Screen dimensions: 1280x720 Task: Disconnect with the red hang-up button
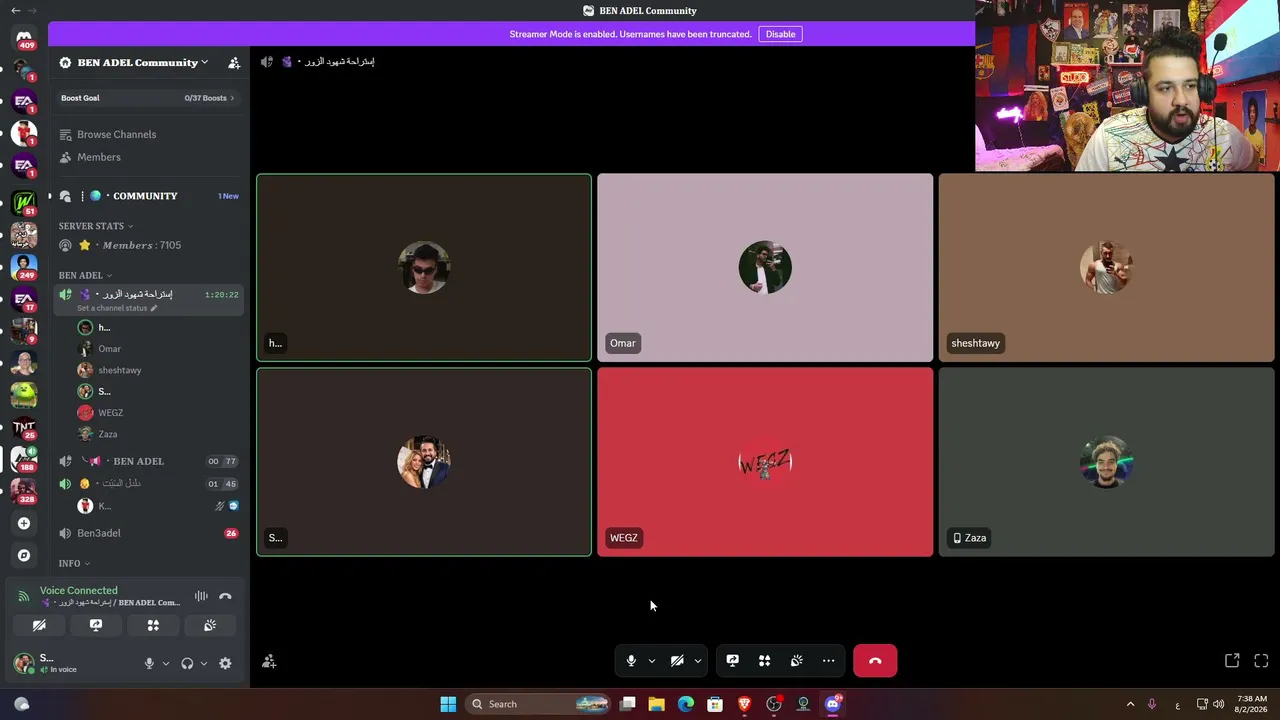pos(875,661)
